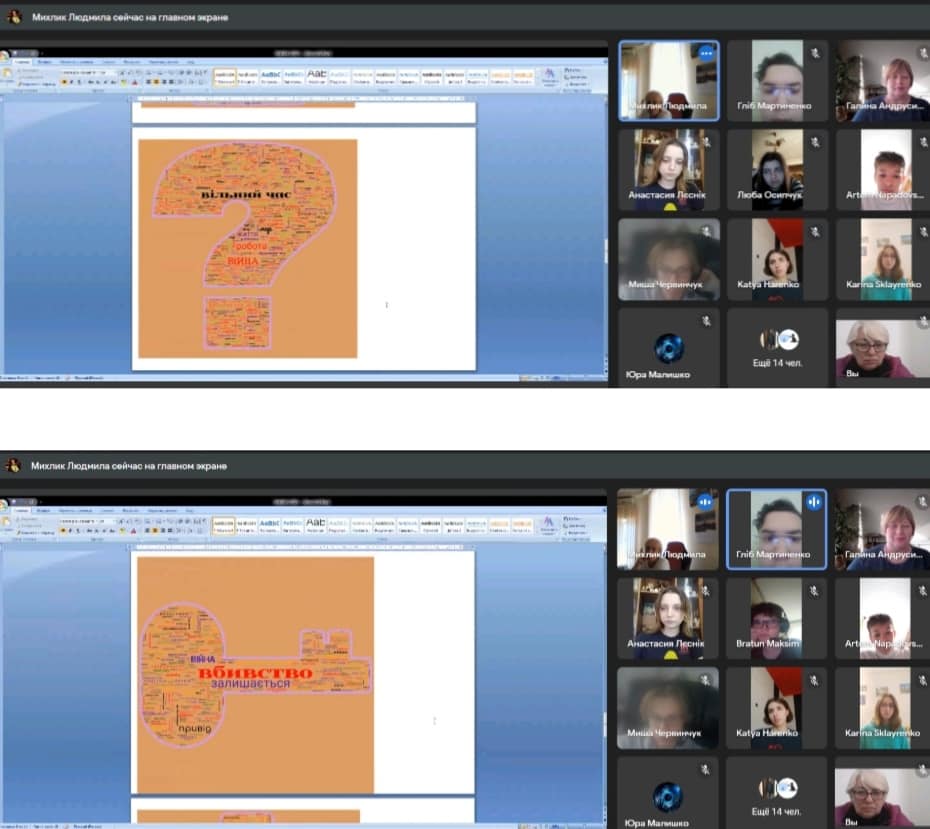Click the question-mark word cloud image
930x829 pixels.
[x=247, y=248]
